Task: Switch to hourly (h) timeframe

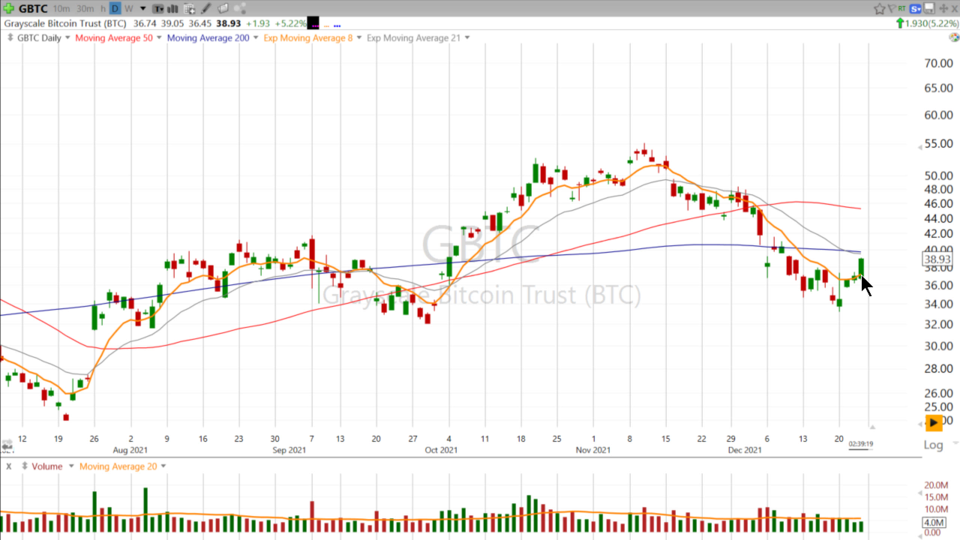Action: pos(103,9)
